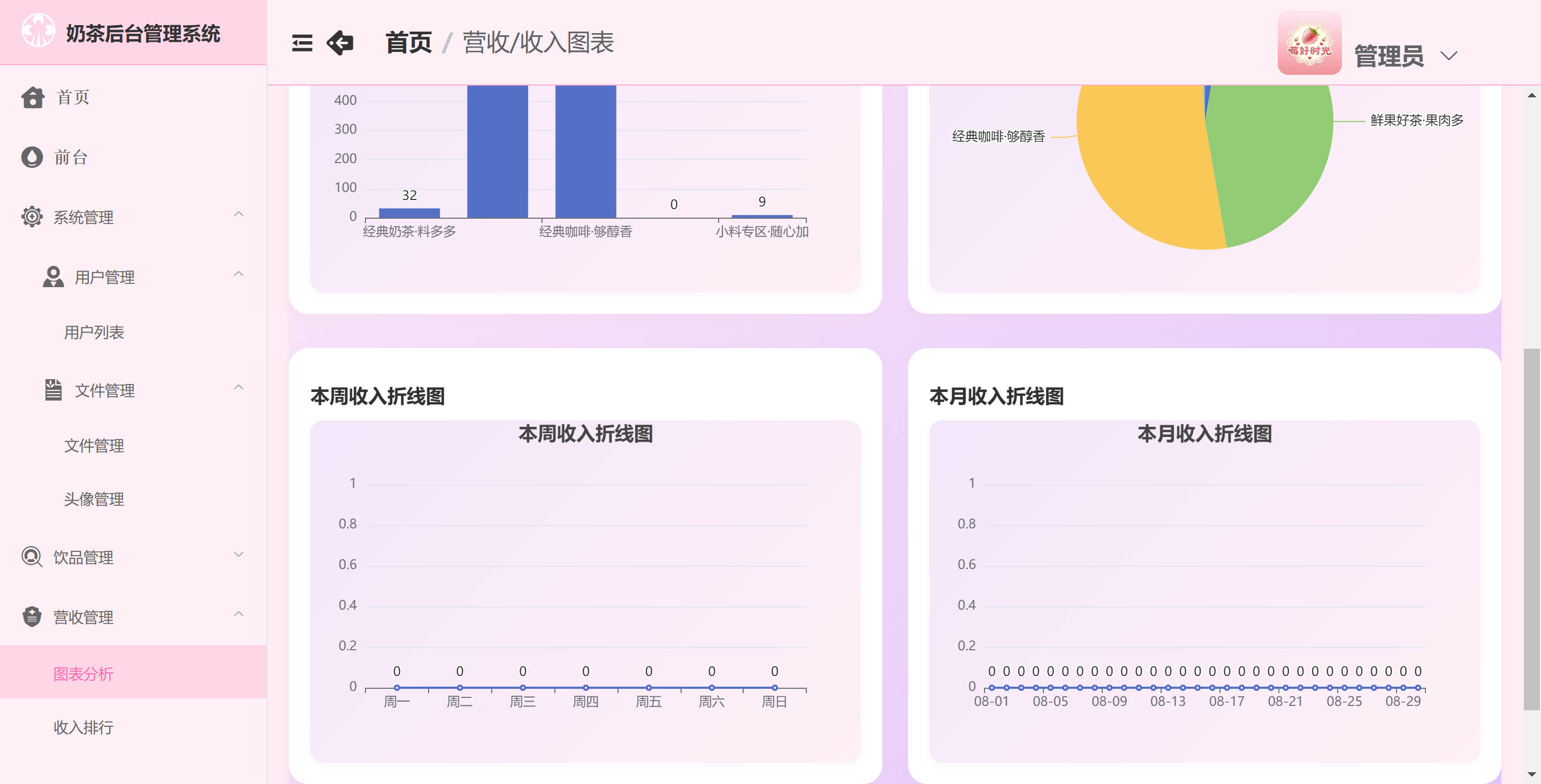Click the 经典奶茶·料多多 bar labeled 32
The image size is (1541, 784).
(x=409, y=213)
